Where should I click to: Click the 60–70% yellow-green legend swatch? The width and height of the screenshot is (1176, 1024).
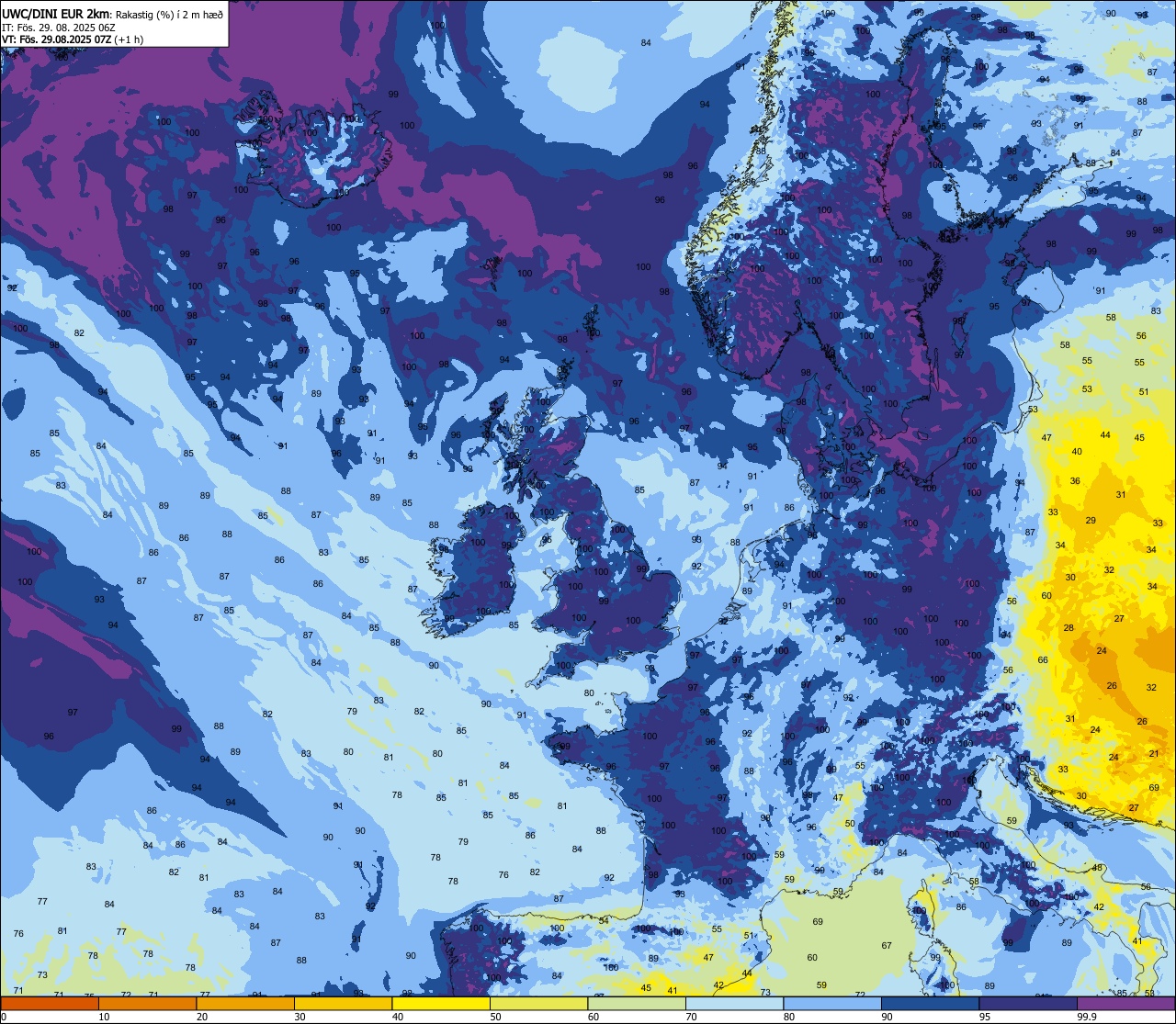pyautogui.click(x=637, y=1003)
